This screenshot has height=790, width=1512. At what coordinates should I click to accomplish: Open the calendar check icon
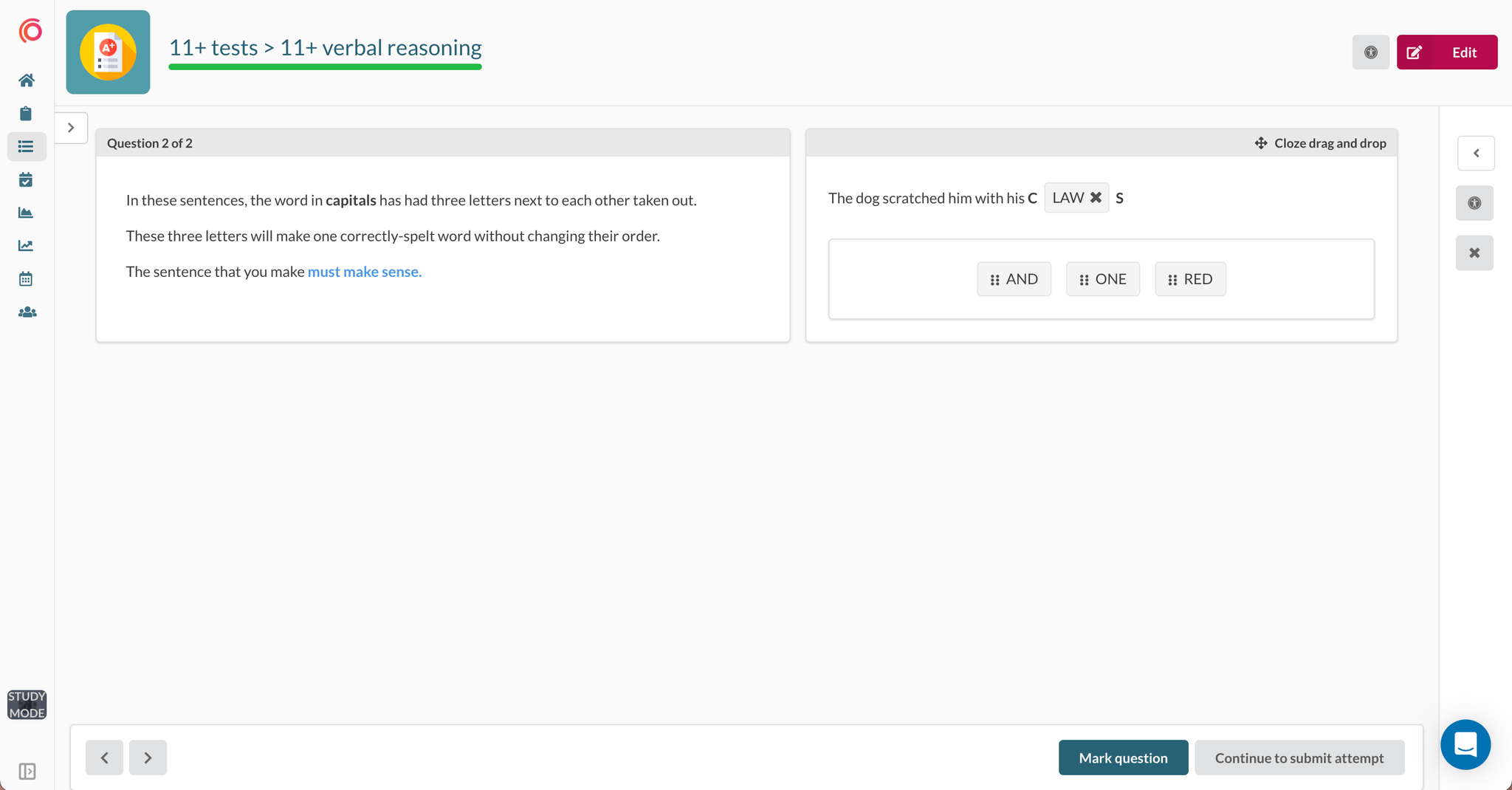point(27,180)
